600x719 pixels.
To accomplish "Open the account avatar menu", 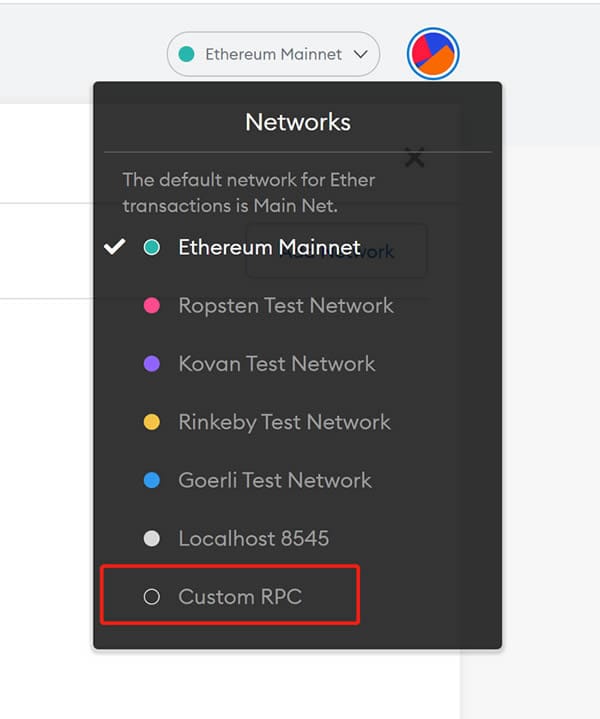I will [433, 54].
